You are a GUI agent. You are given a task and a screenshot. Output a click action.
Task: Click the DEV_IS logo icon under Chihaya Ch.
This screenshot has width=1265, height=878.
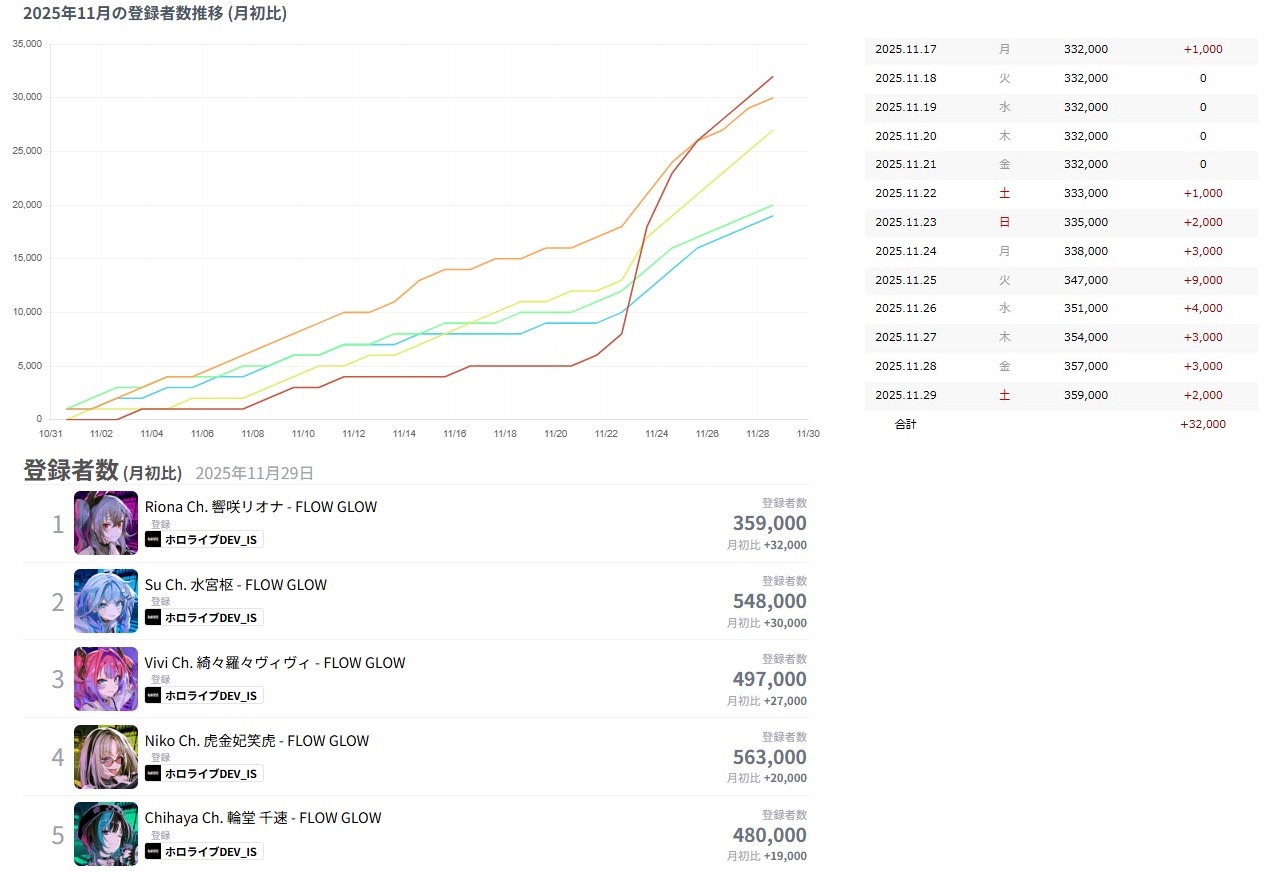[x=153, y=851]
